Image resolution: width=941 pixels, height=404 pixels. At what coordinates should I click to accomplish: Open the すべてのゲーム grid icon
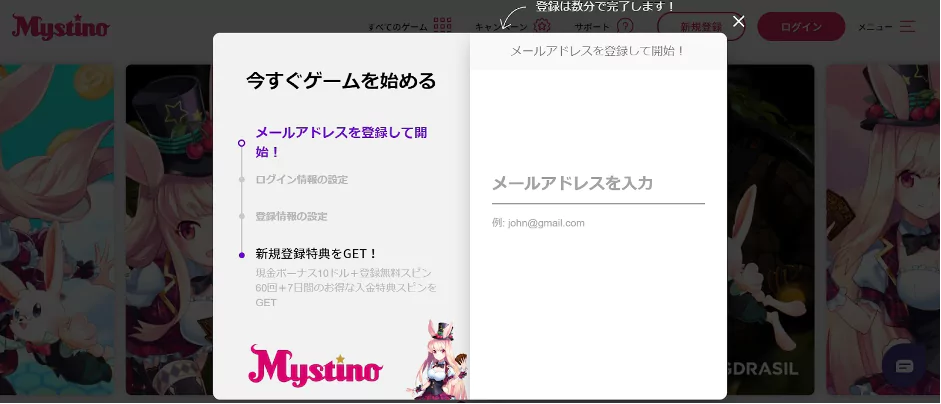pos(442,26)
